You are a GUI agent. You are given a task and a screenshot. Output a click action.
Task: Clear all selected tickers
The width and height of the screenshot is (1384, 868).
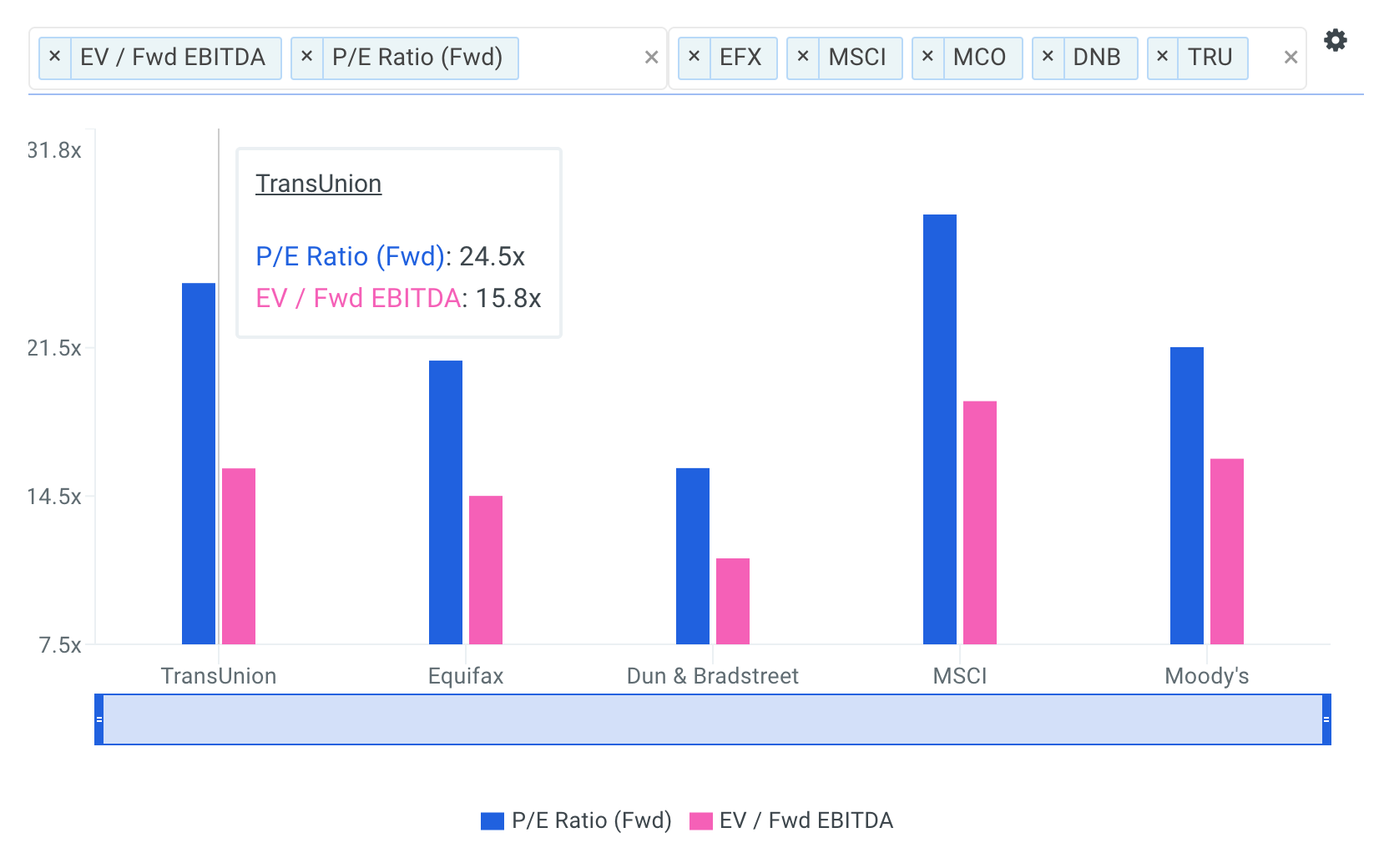(x=1291, y=58)
